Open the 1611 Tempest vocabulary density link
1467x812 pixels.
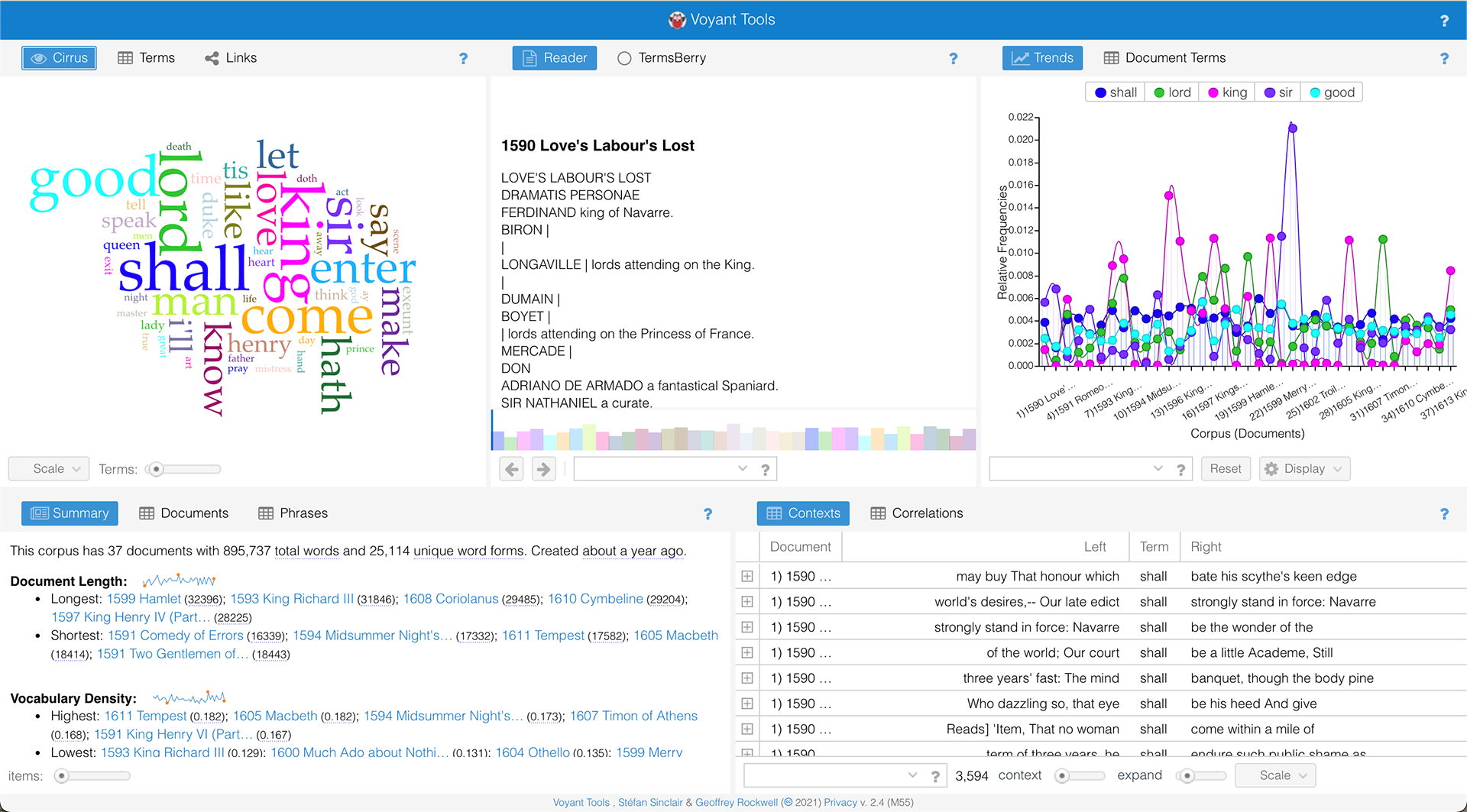145,716
